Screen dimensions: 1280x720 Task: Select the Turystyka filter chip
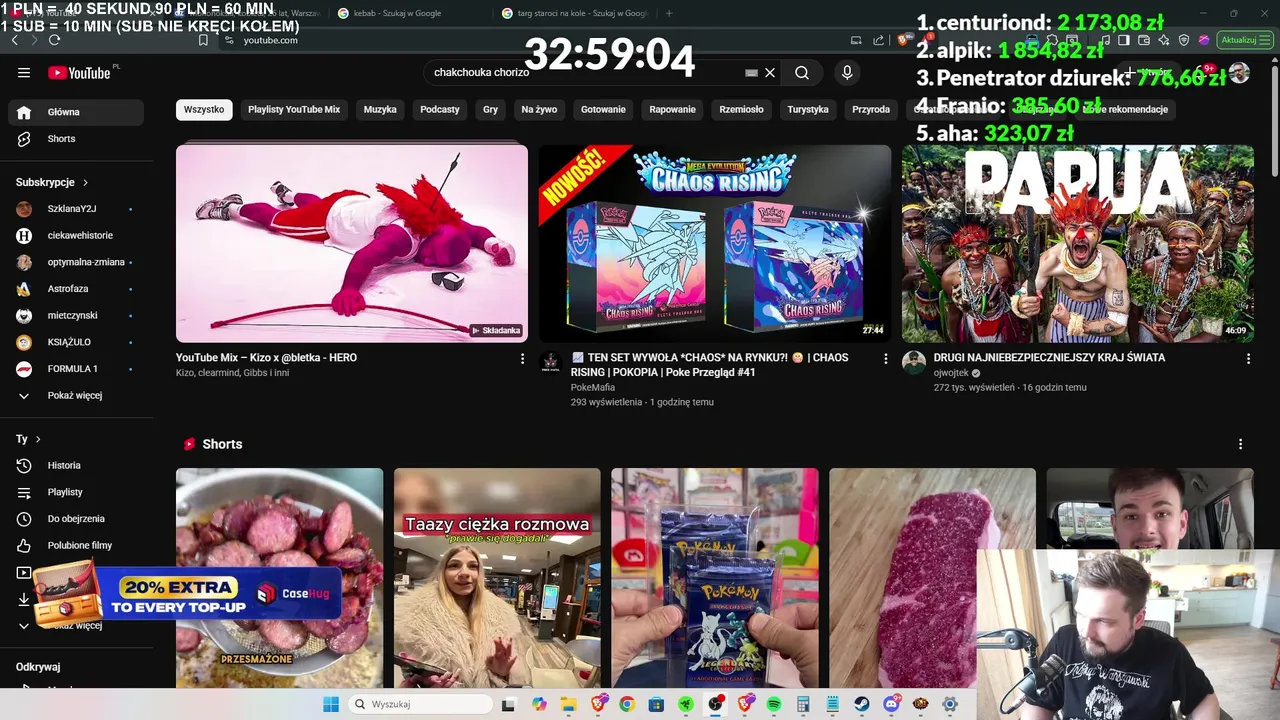point(808,109)
